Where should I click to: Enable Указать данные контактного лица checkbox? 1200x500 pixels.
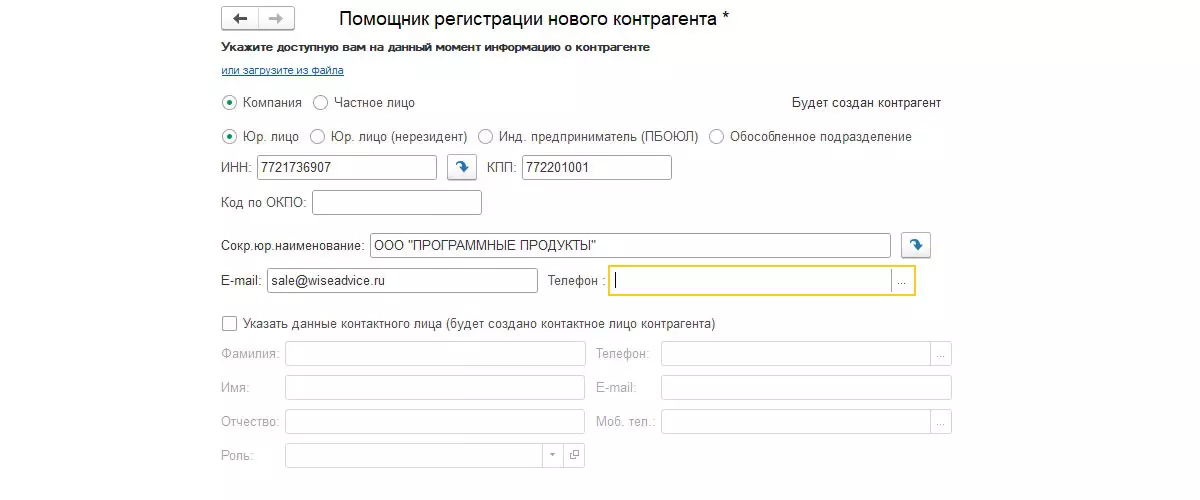[x=230, y=324]
